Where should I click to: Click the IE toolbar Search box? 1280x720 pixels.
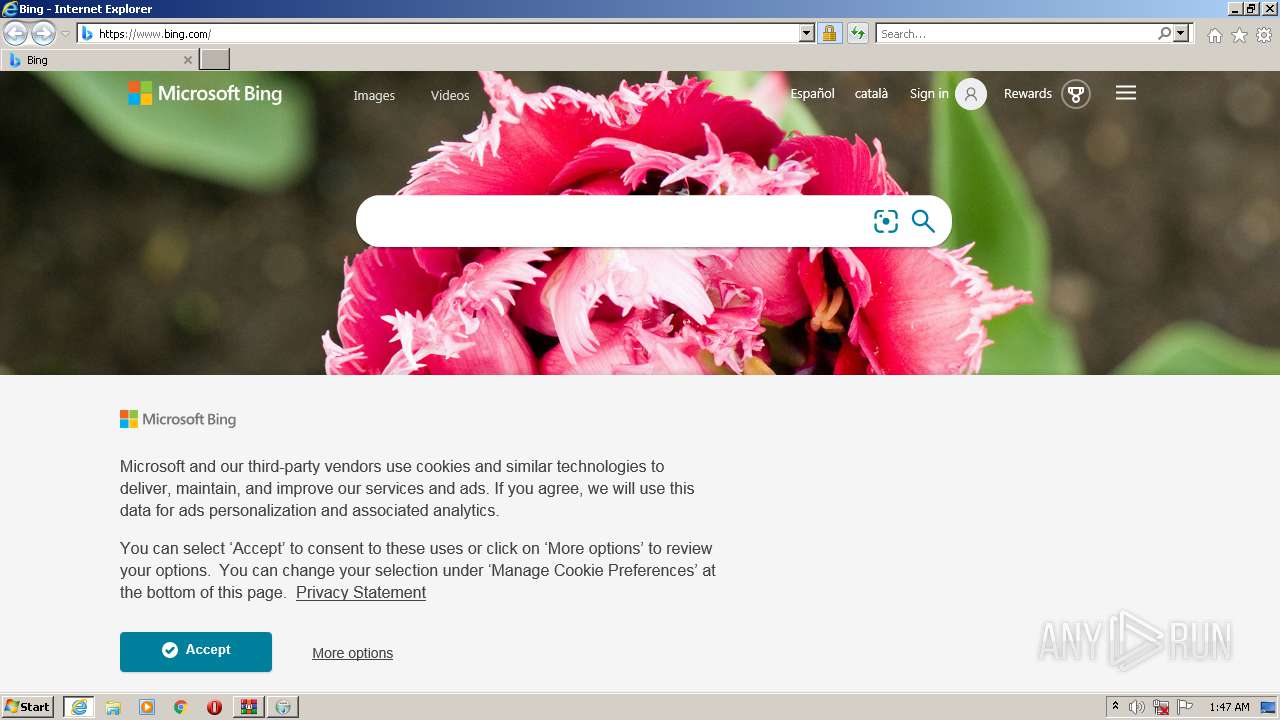pos(1016,34)
